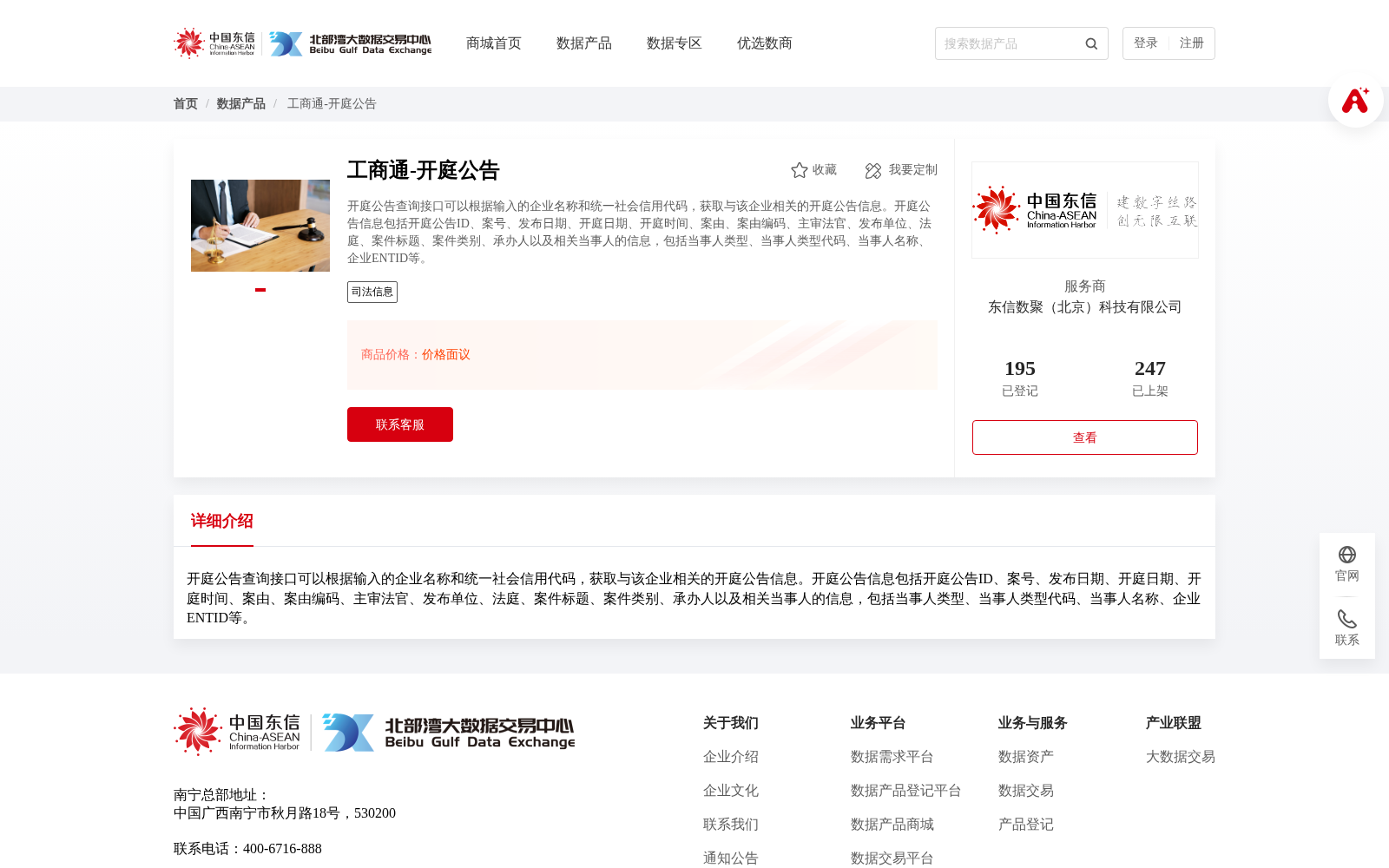Open footer link 数据交易
1389x868 pixels.
pyautogui.click(x=1026, y=791)
